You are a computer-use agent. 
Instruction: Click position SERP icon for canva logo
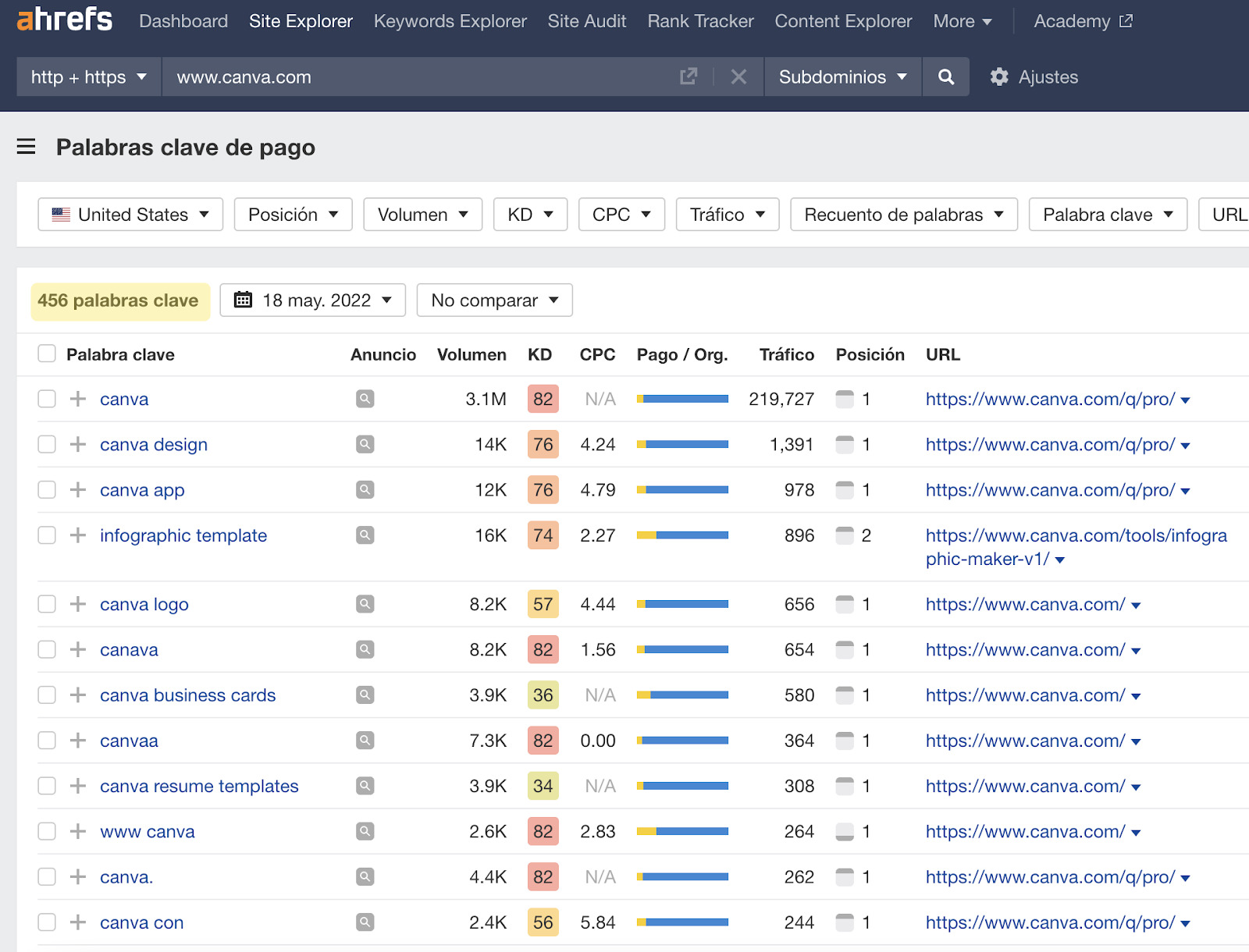[845, 604]
